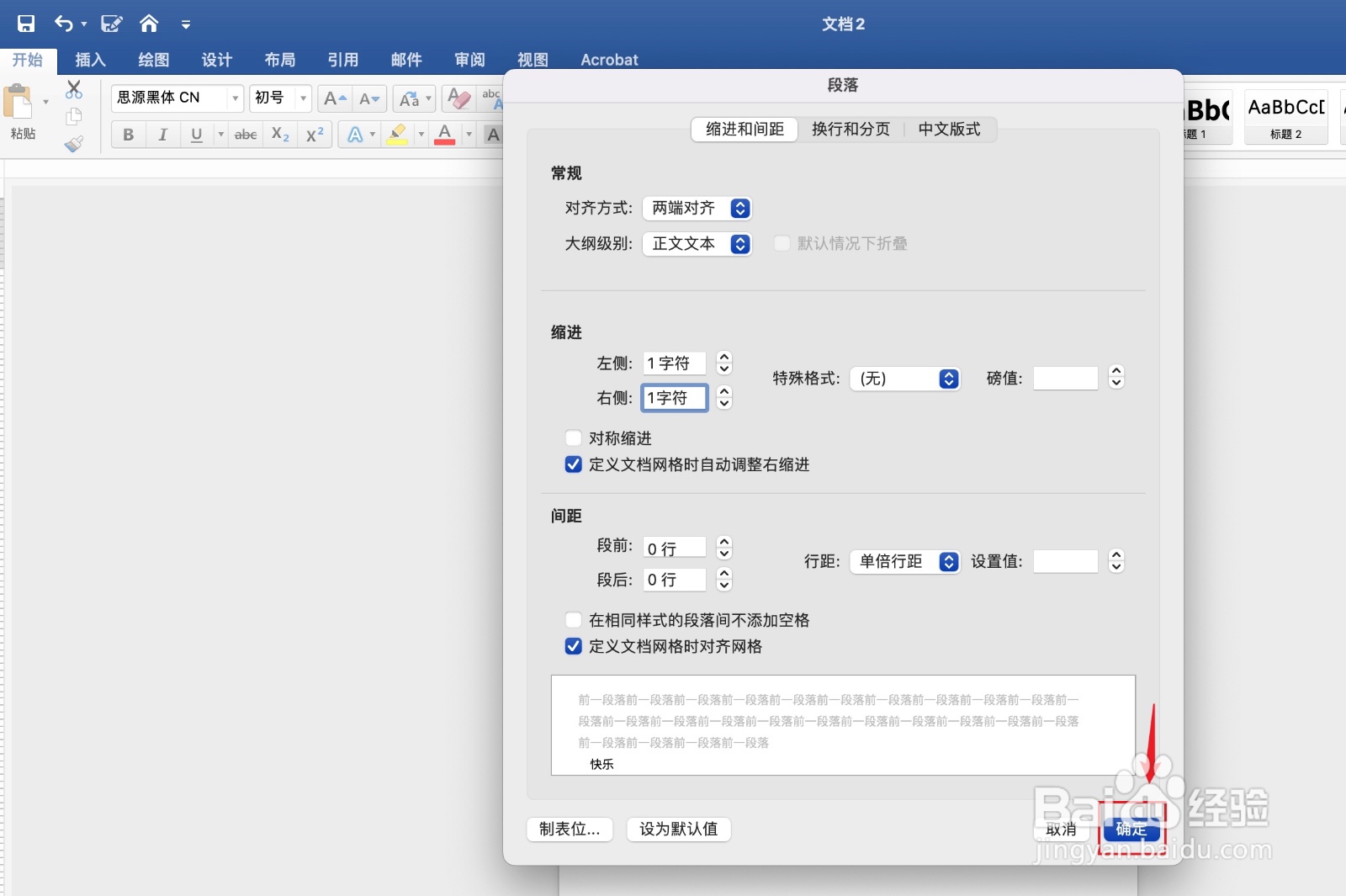Click the save icon in title bar
This screenshot has height=896, width=1346.
[x=26, y=24]
